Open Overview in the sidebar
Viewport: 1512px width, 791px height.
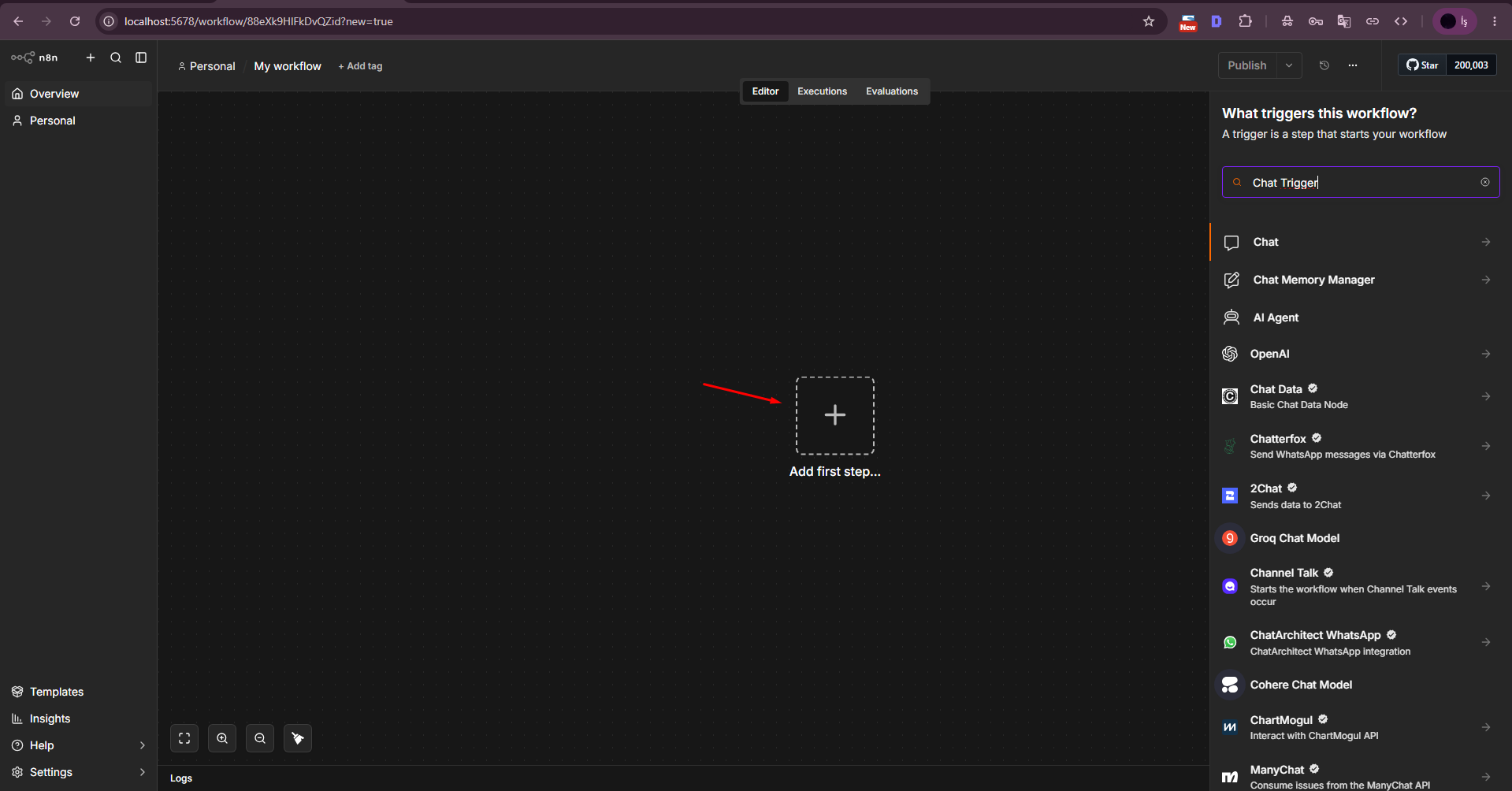(78, 94)
